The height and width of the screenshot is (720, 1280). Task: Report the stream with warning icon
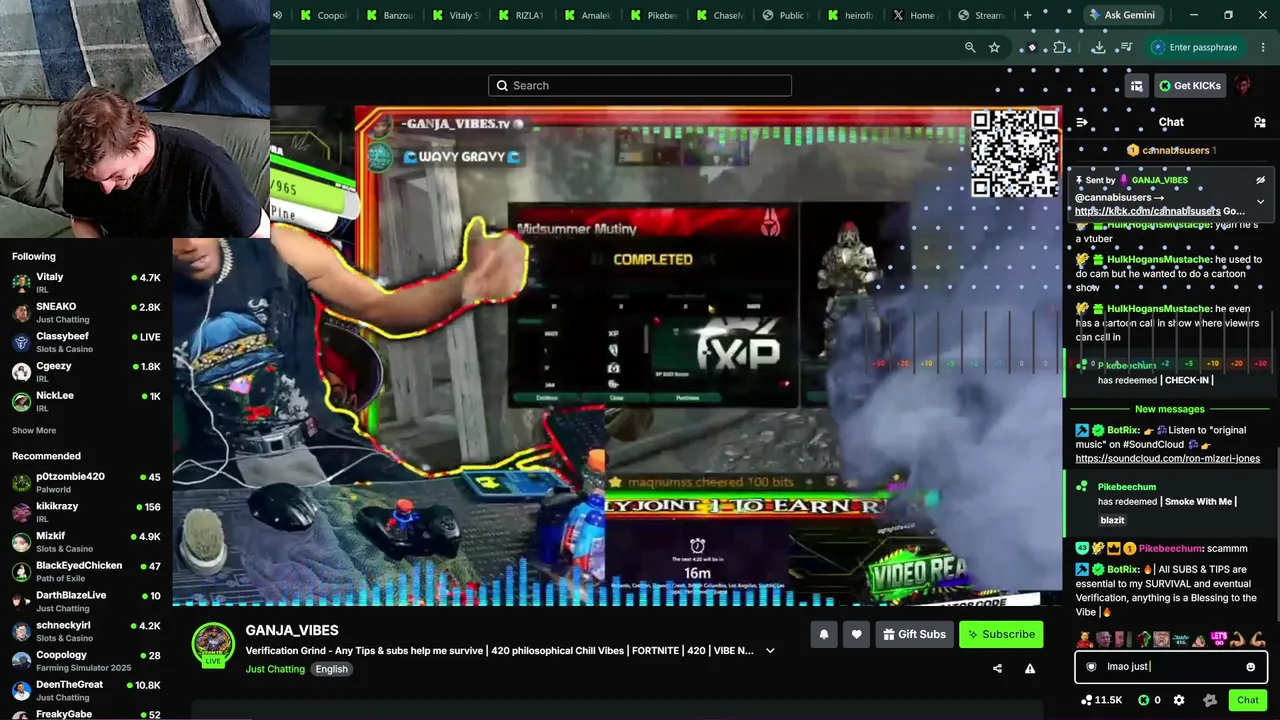point(1030,668)
